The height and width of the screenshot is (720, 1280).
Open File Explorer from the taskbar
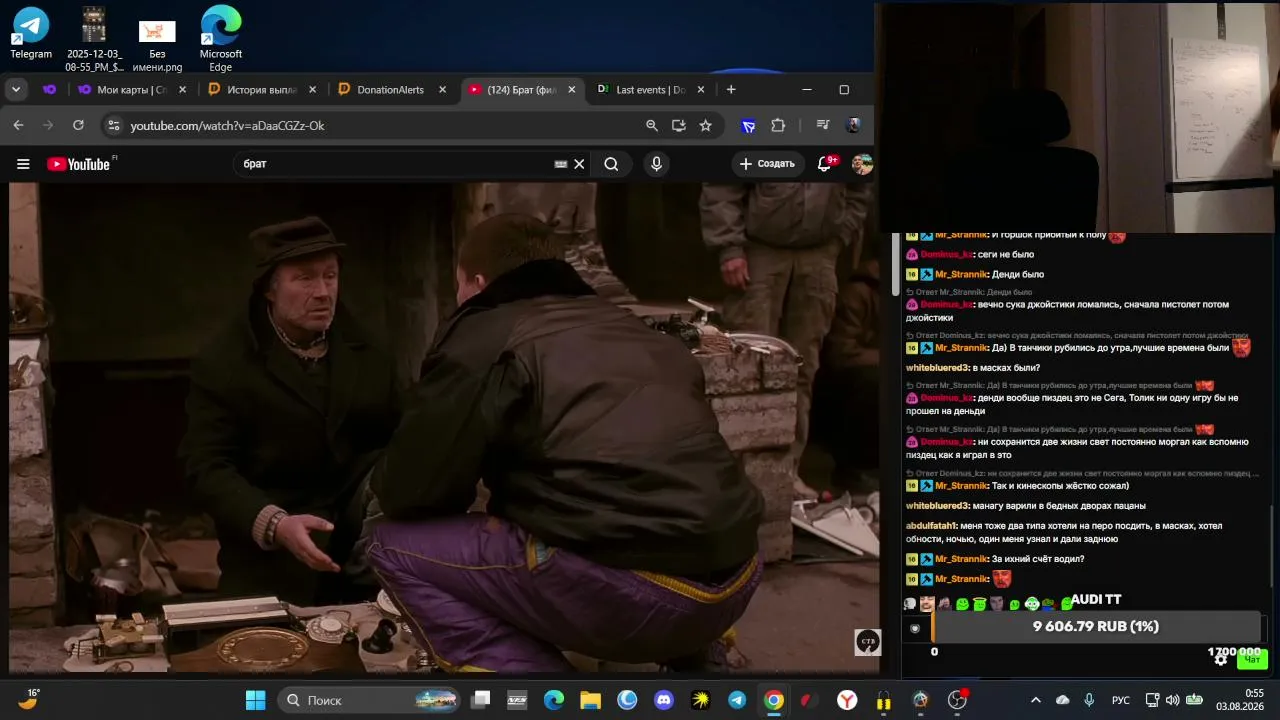coord(590,700)
